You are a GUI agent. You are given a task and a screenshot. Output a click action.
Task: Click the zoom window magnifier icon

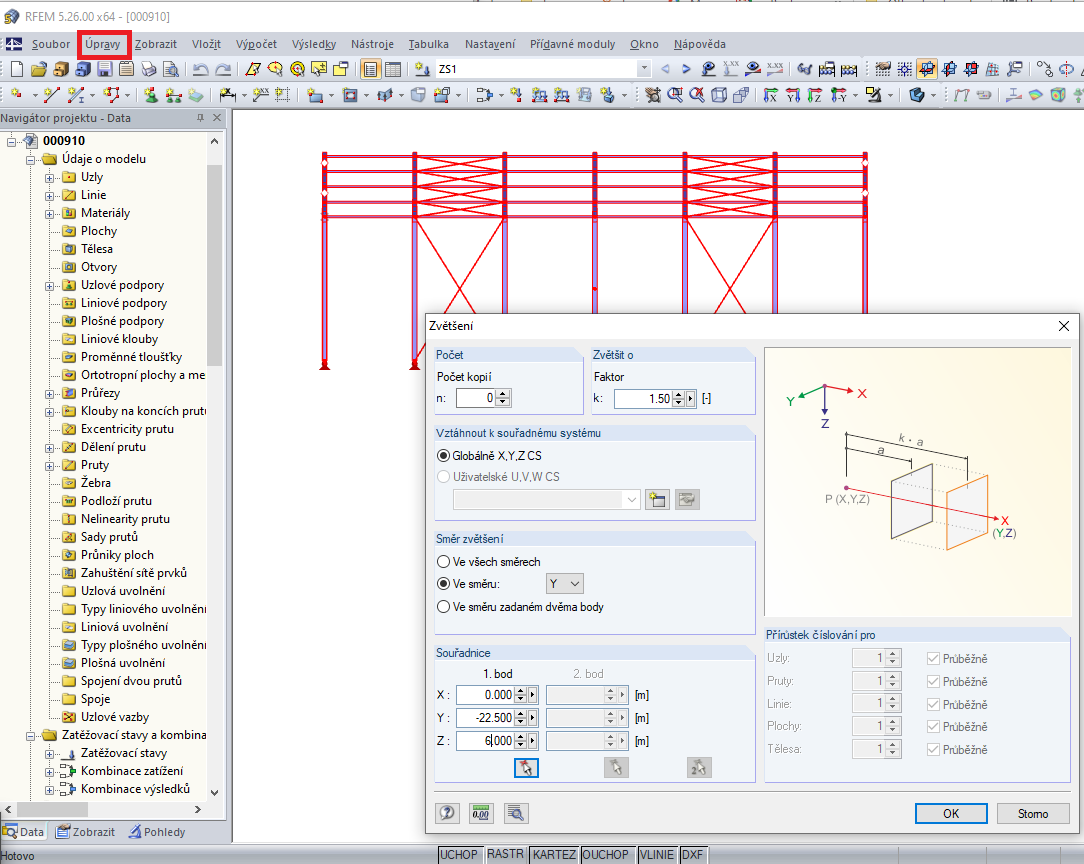click(x=675, y=95)
